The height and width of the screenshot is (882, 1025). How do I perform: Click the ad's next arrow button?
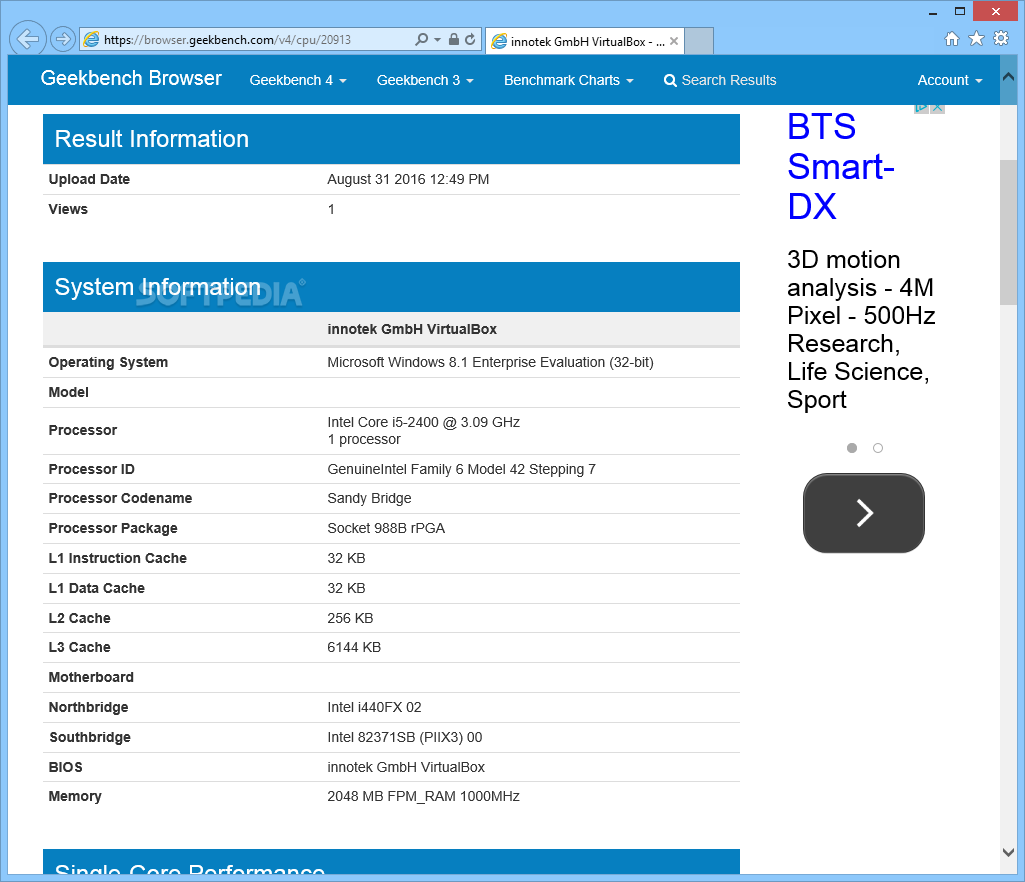[x=864, y=513]
